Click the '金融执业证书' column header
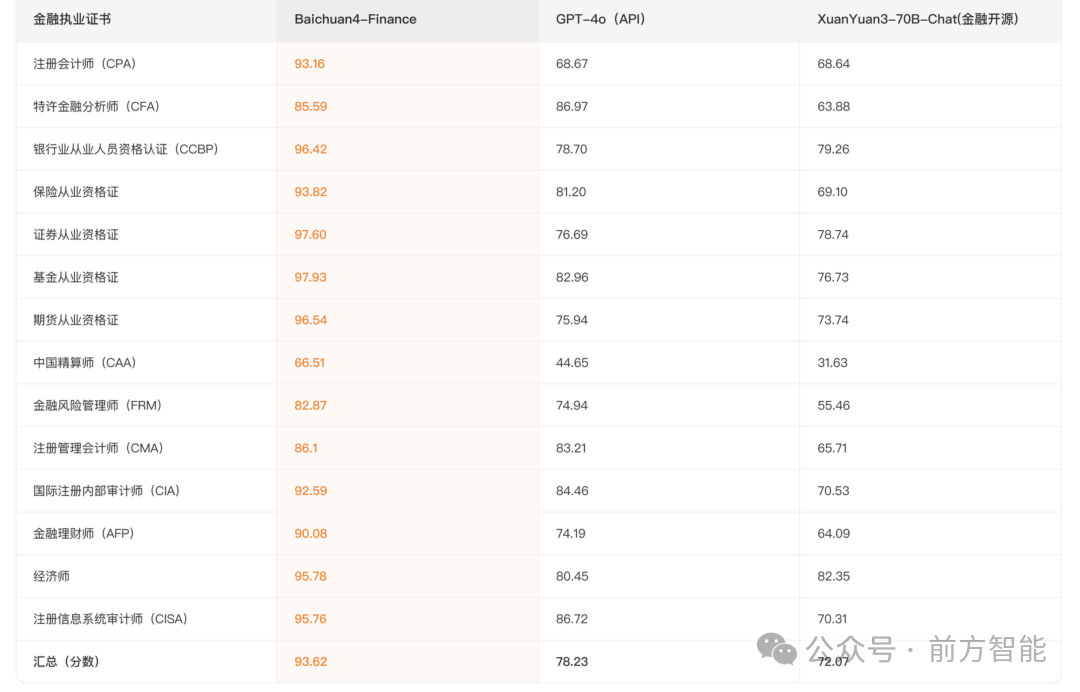The height and width of the screenshot is (692, 1080). (72, 19)
